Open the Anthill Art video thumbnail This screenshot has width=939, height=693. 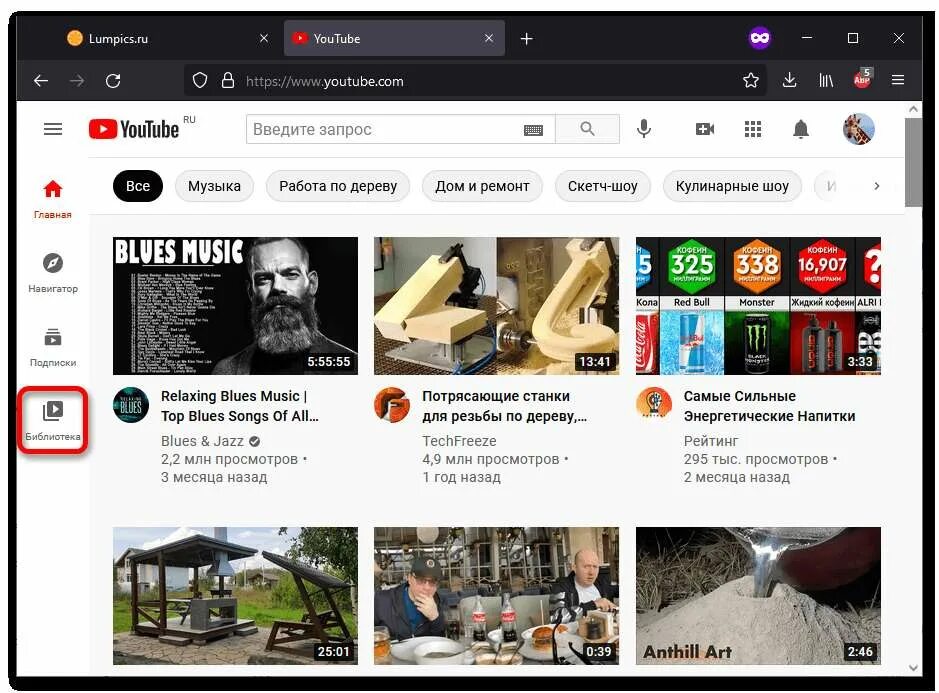[x=758, y=596]
